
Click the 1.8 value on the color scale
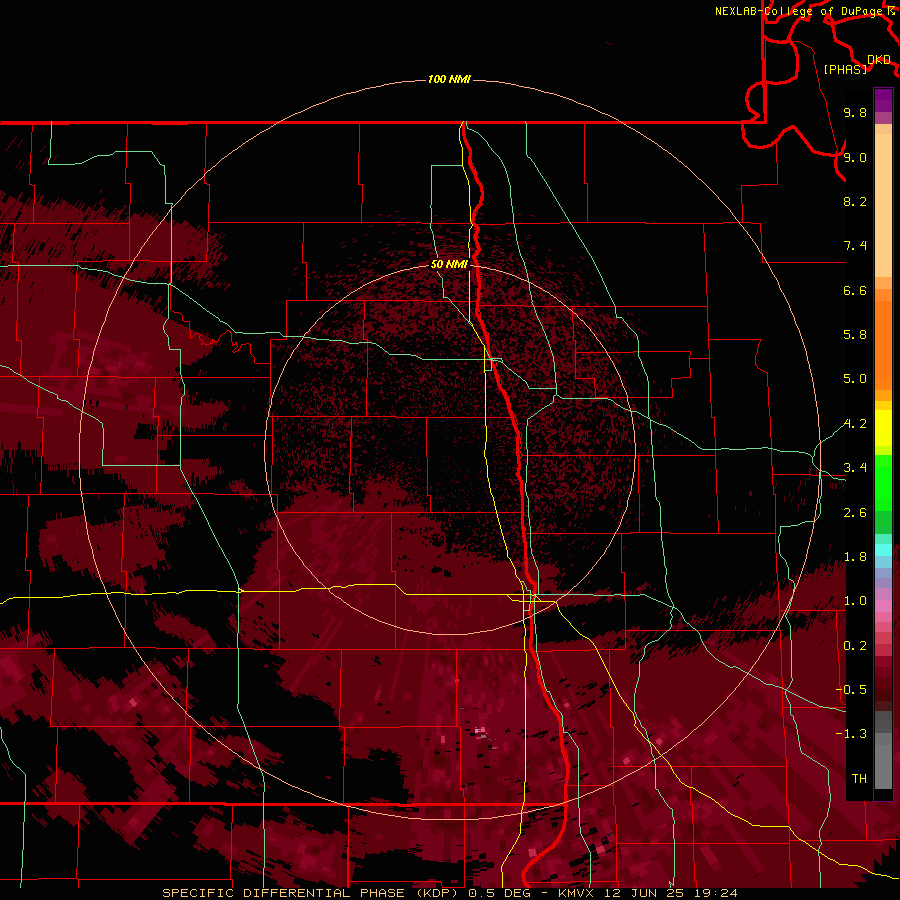click(x=855, y=557)
